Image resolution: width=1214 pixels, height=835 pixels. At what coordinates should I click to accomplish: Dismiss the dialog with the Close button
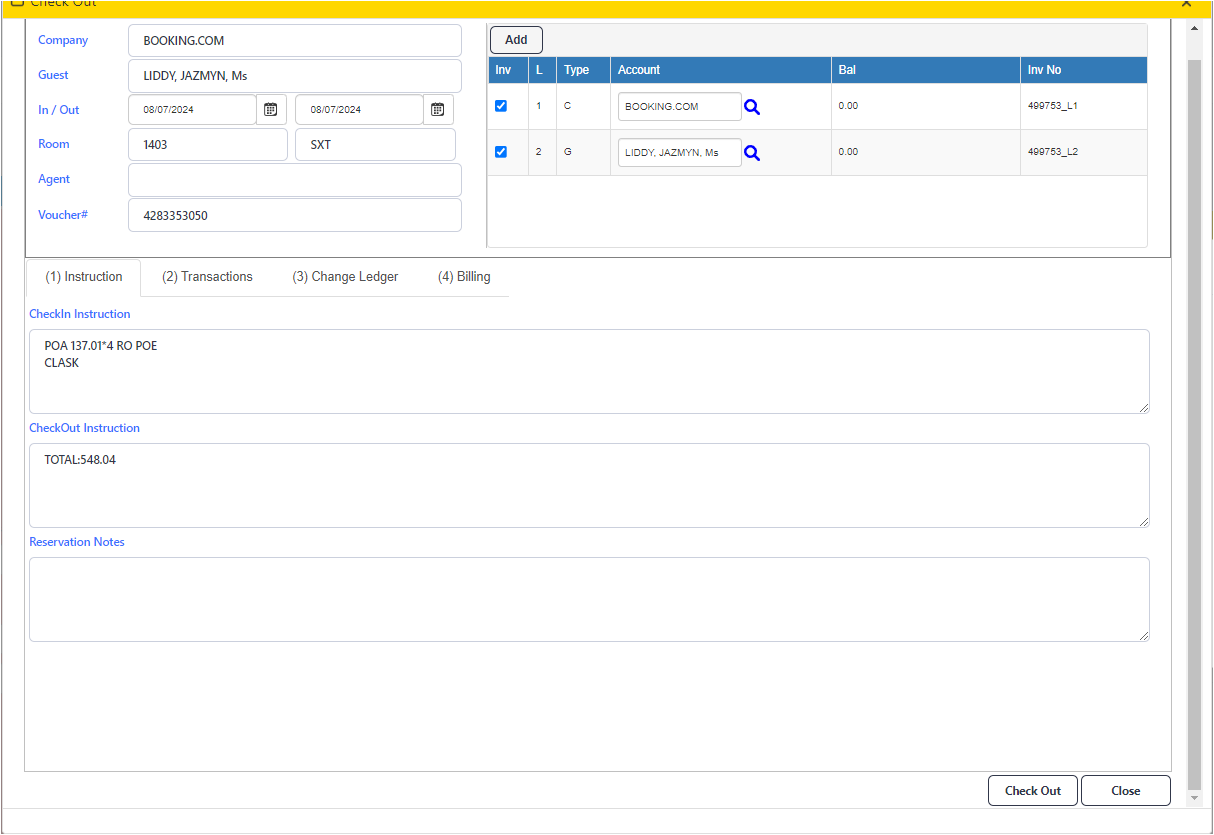(x=1126, y=791)
